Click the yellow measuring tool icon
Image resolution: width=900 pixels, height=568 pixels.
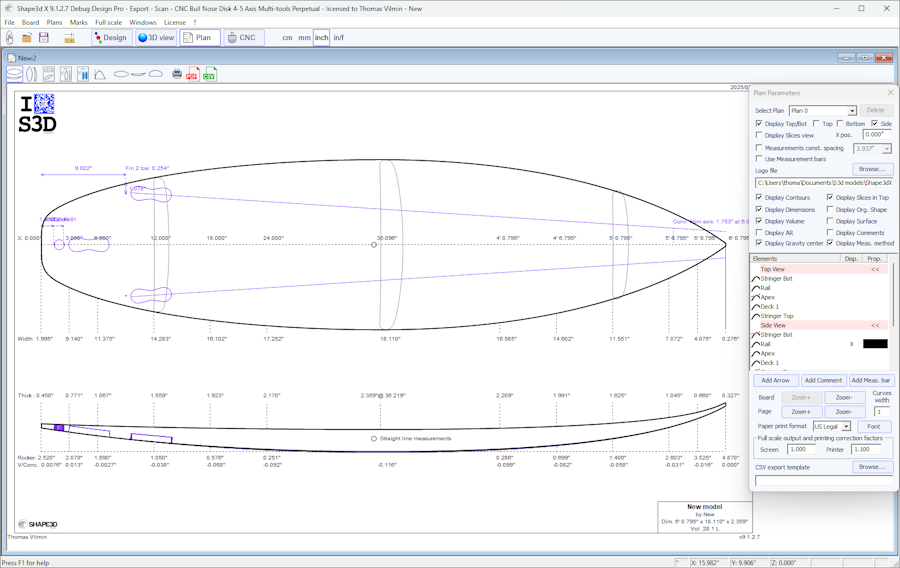tap(69, 38)
